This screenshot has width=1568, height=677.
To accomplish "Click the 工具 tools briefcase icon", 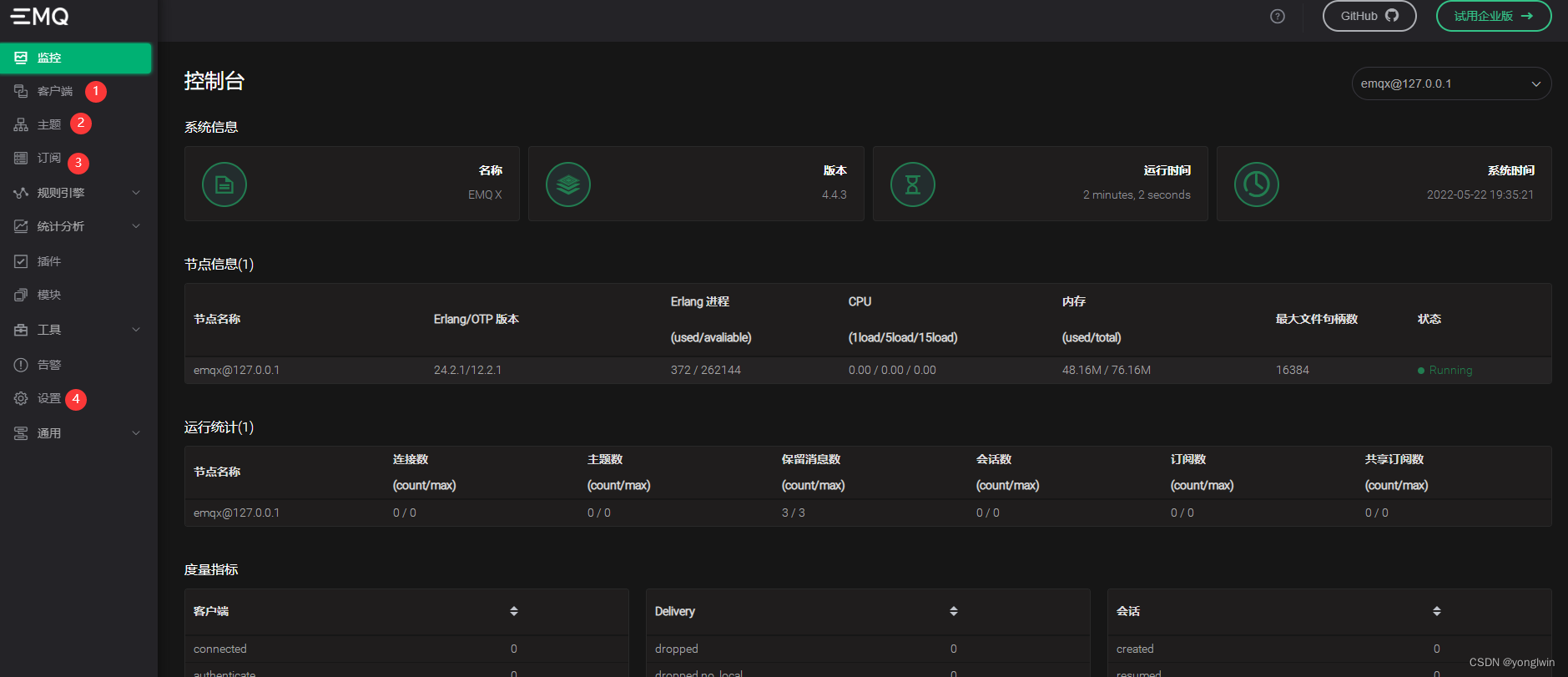I will point(21,330).
